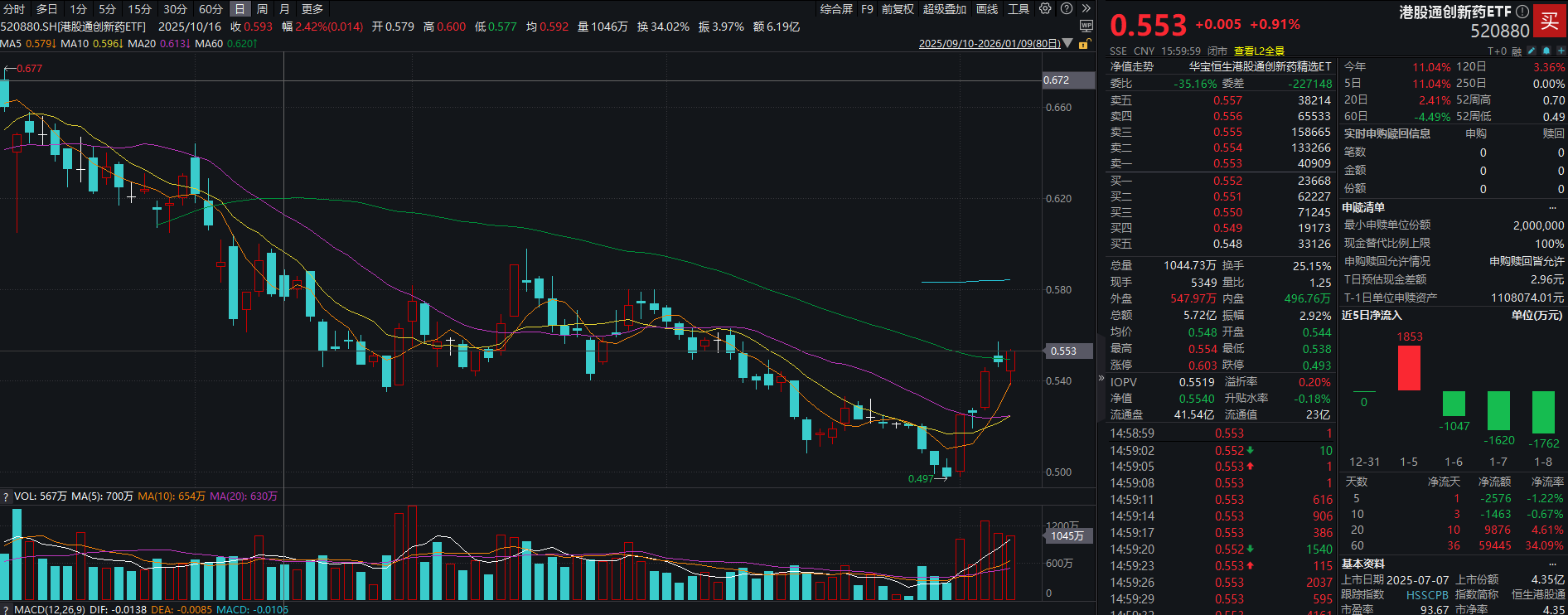Add to watchlist with plus icon
The image size is (1568, 615).
pos(1561,51)
